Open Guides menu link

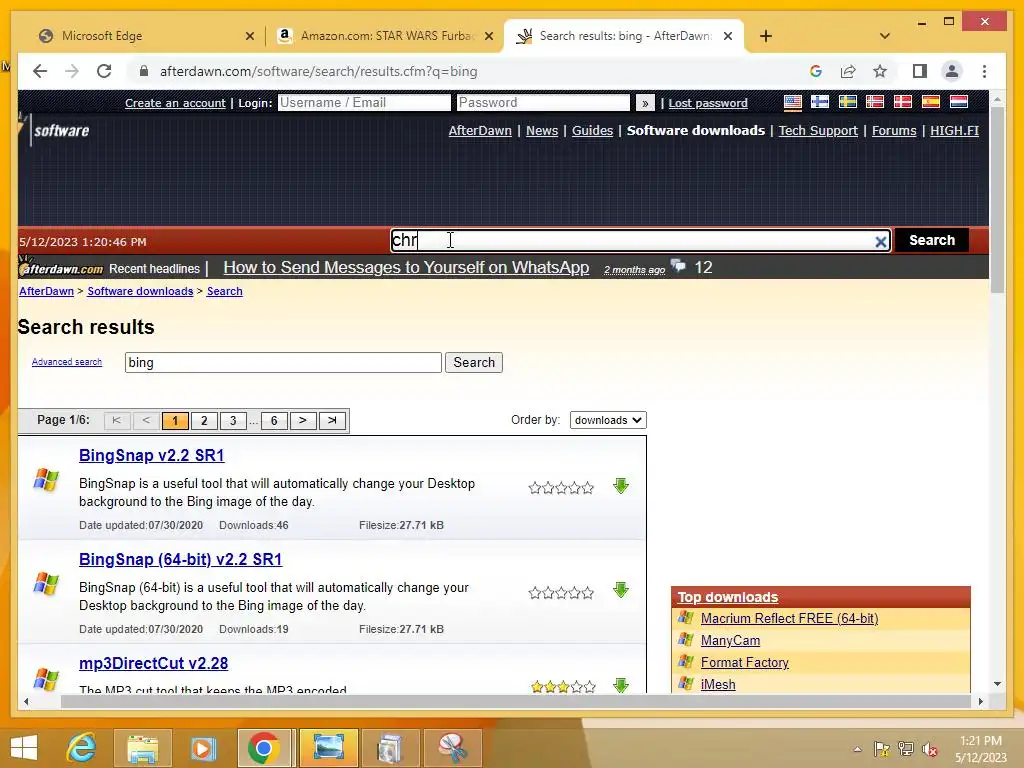[592, 131]
